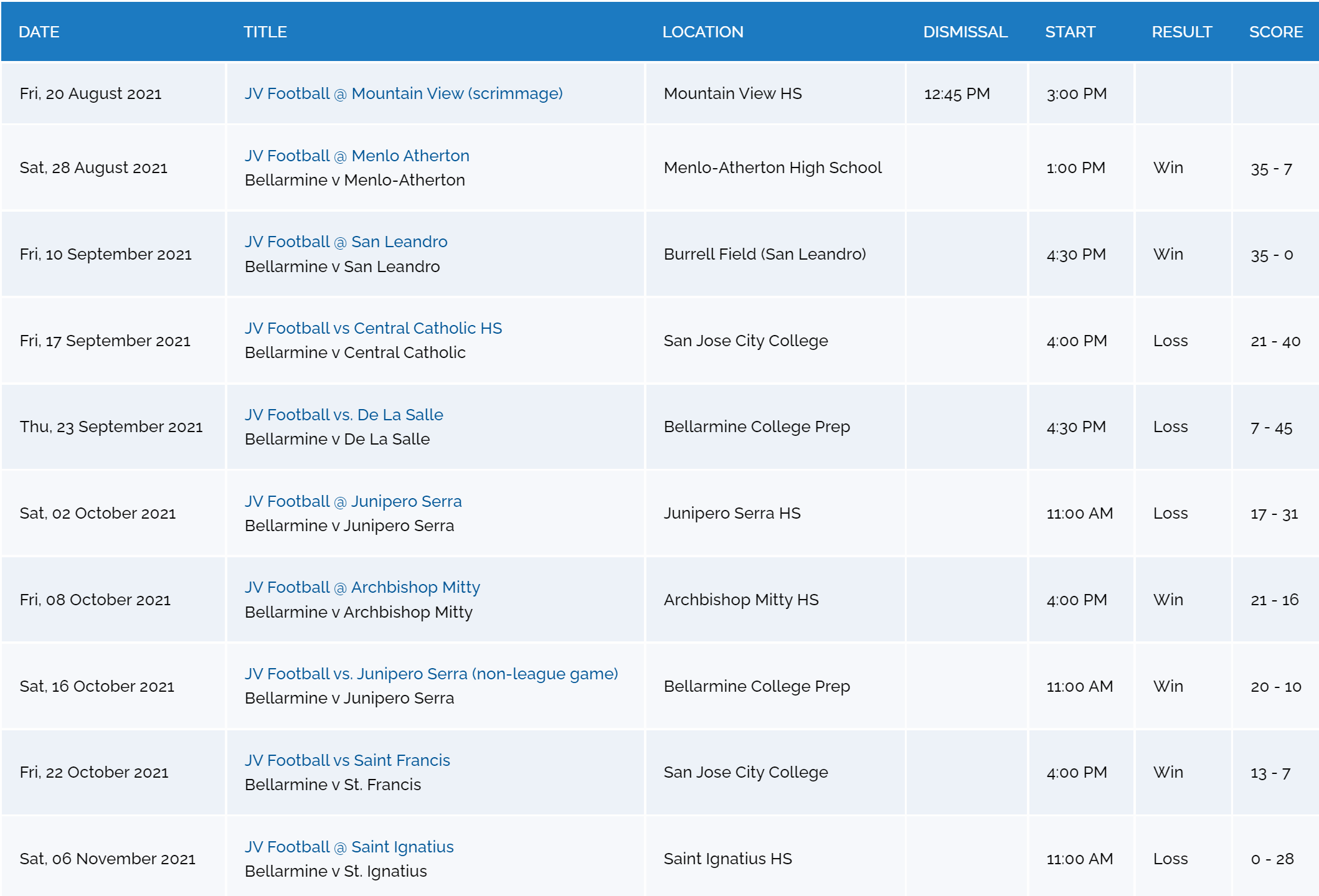The width and height of the screenshot is (1319, 896).
Task: Select date Thu, 23 September 2021
Action: pos(111,427)
